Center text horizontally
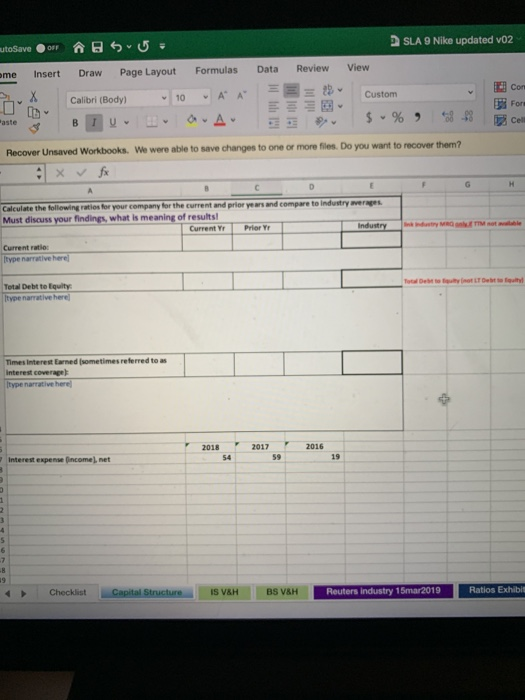The height and width of the screenshot is (700, 525). (x=292, y=107)
